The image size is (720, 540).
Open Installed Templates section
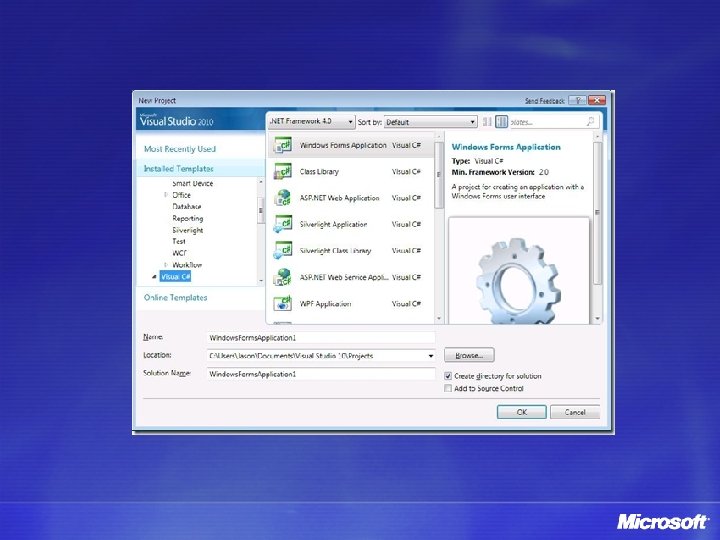(179, 169)
